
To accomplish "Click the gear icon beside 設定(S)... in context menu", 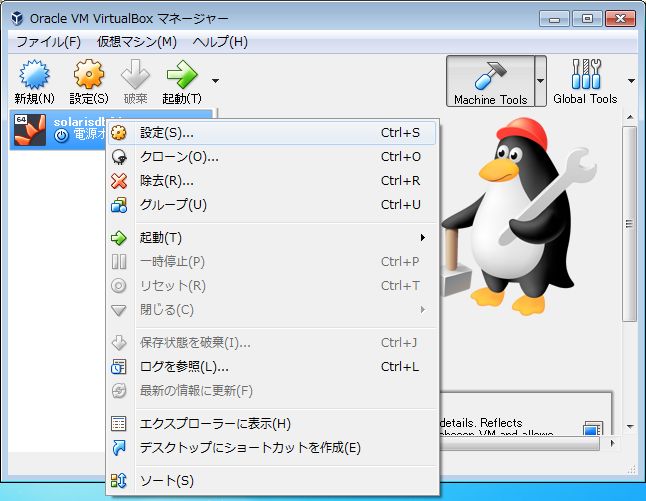I will pyautogui.click(x=119, y=133).
